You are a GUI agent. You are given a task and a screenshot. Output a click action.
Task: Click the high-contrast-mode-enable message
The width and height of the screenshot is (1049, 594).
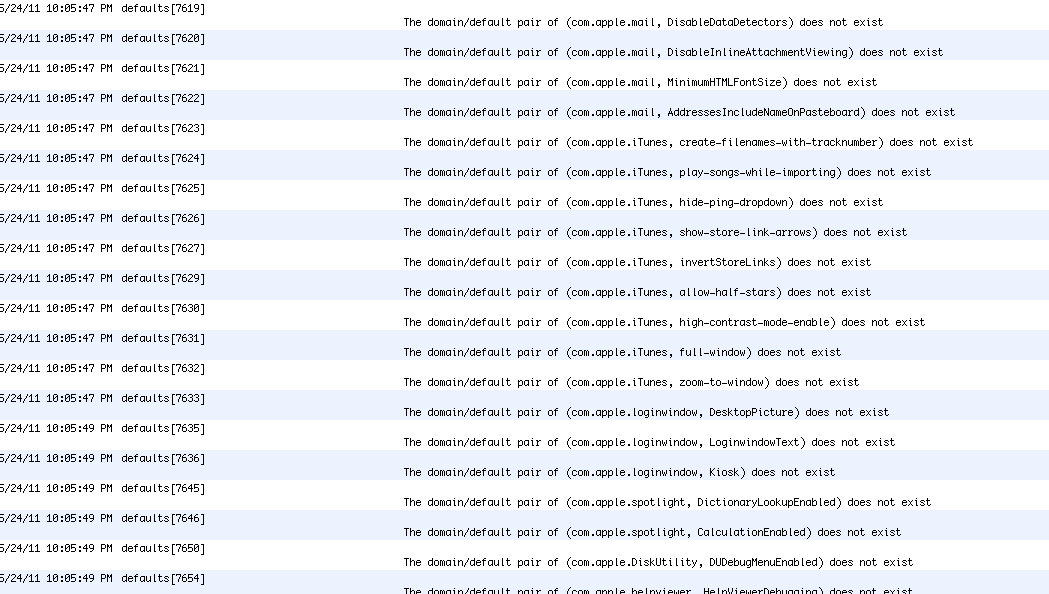(x=664, y=322)
